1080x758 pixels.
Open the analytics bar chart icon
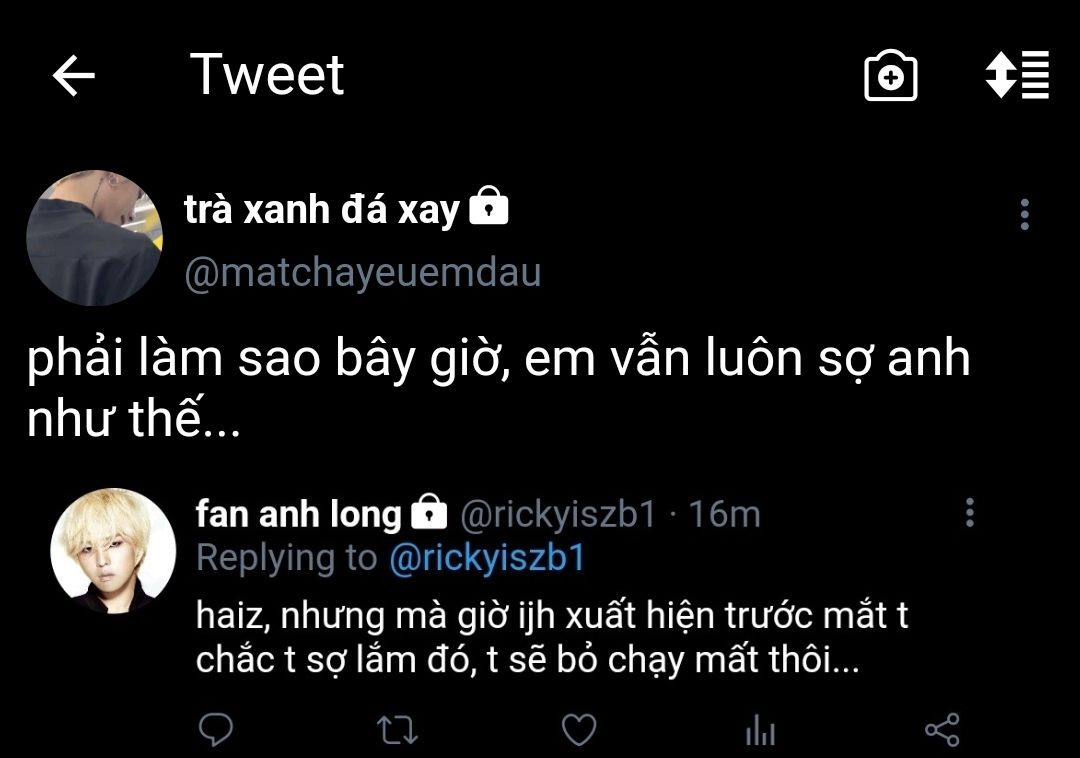[760, 730]
